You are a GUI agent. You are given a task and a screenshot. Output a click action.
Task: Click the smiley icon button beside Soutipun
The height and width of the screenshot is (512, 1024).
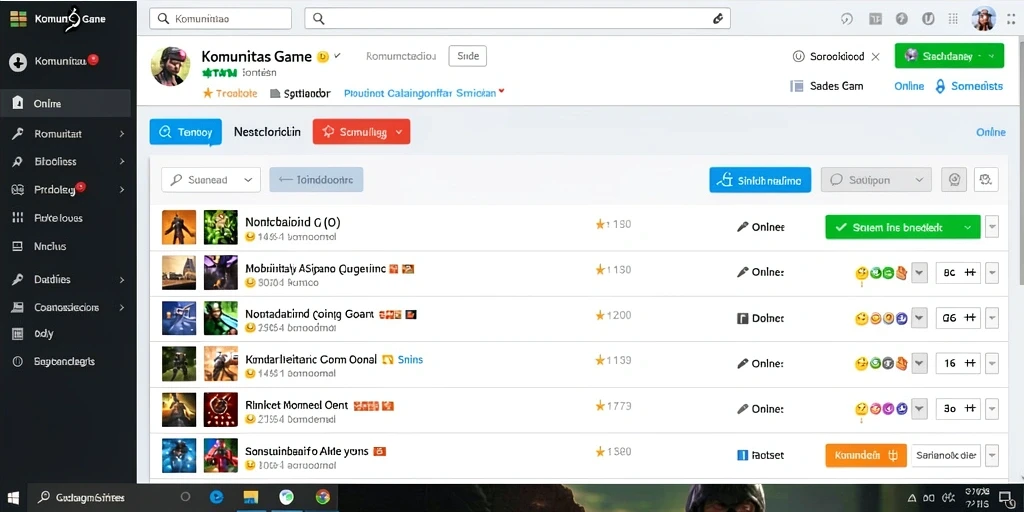pyautogui.click(x=953, y=180)
